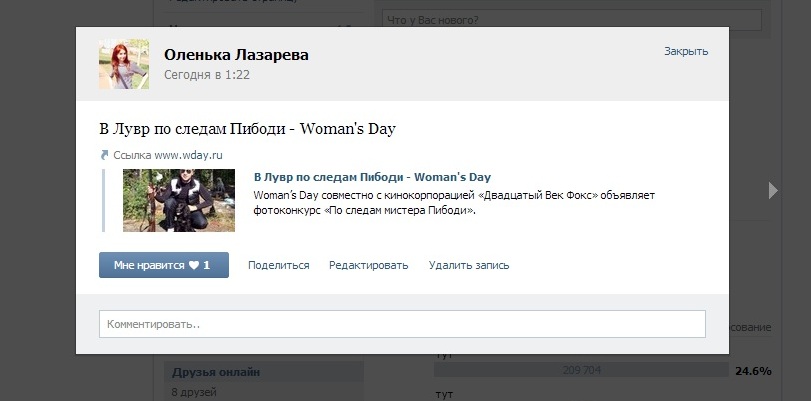Click the article description text about фотоконкурс
This screenshot has height=401, width=811.
(x=454, y=203)
